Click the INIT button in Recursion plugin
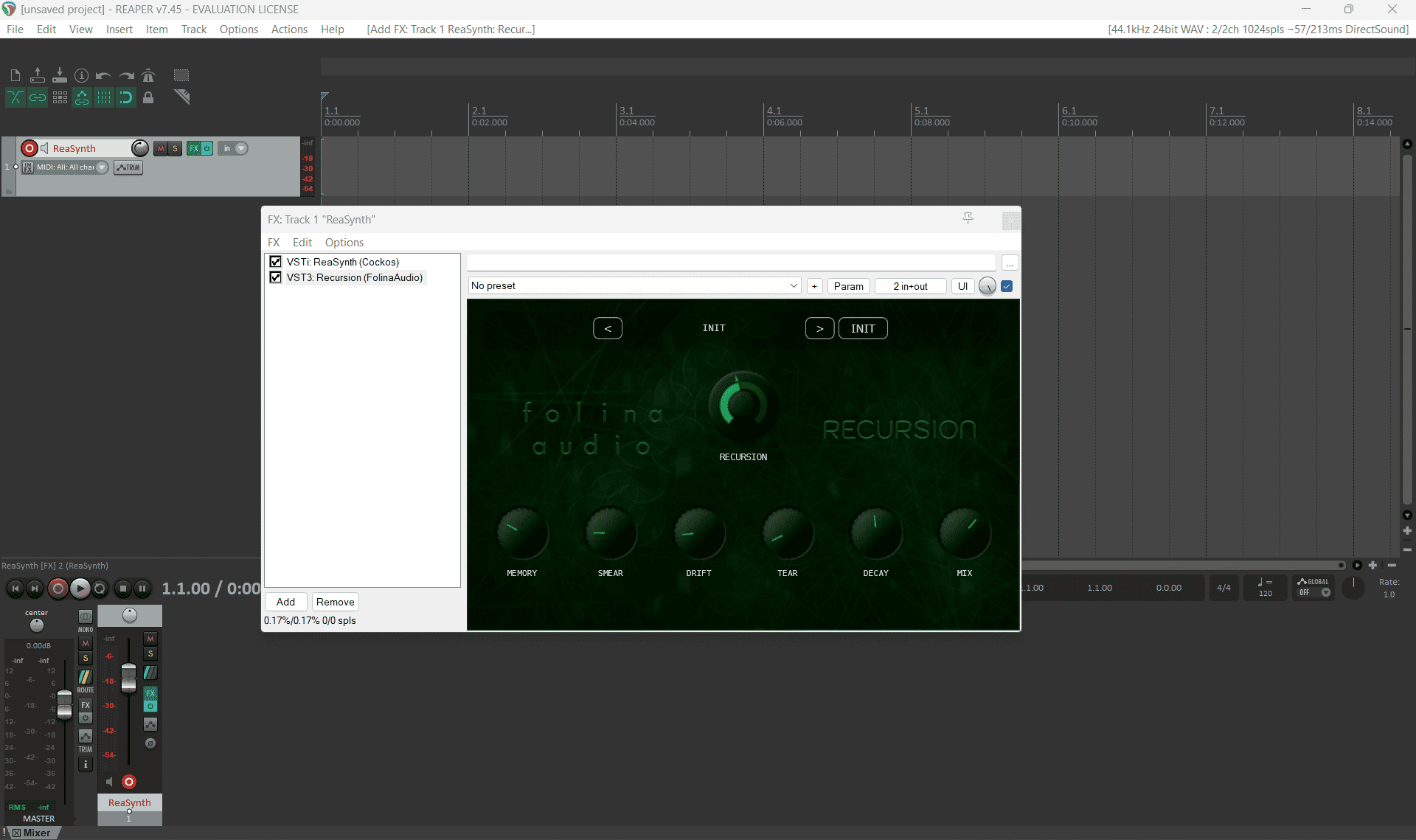Viewport: 1416px width, 840px height. pyautogui.click(x=863, y=328)
